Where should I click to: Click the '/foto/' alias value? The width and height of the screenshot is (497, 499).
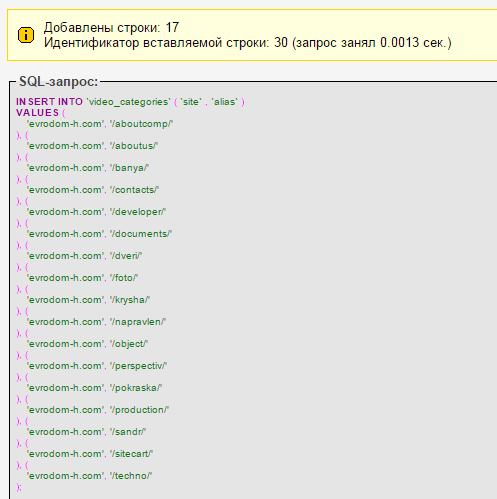[124, 278]
